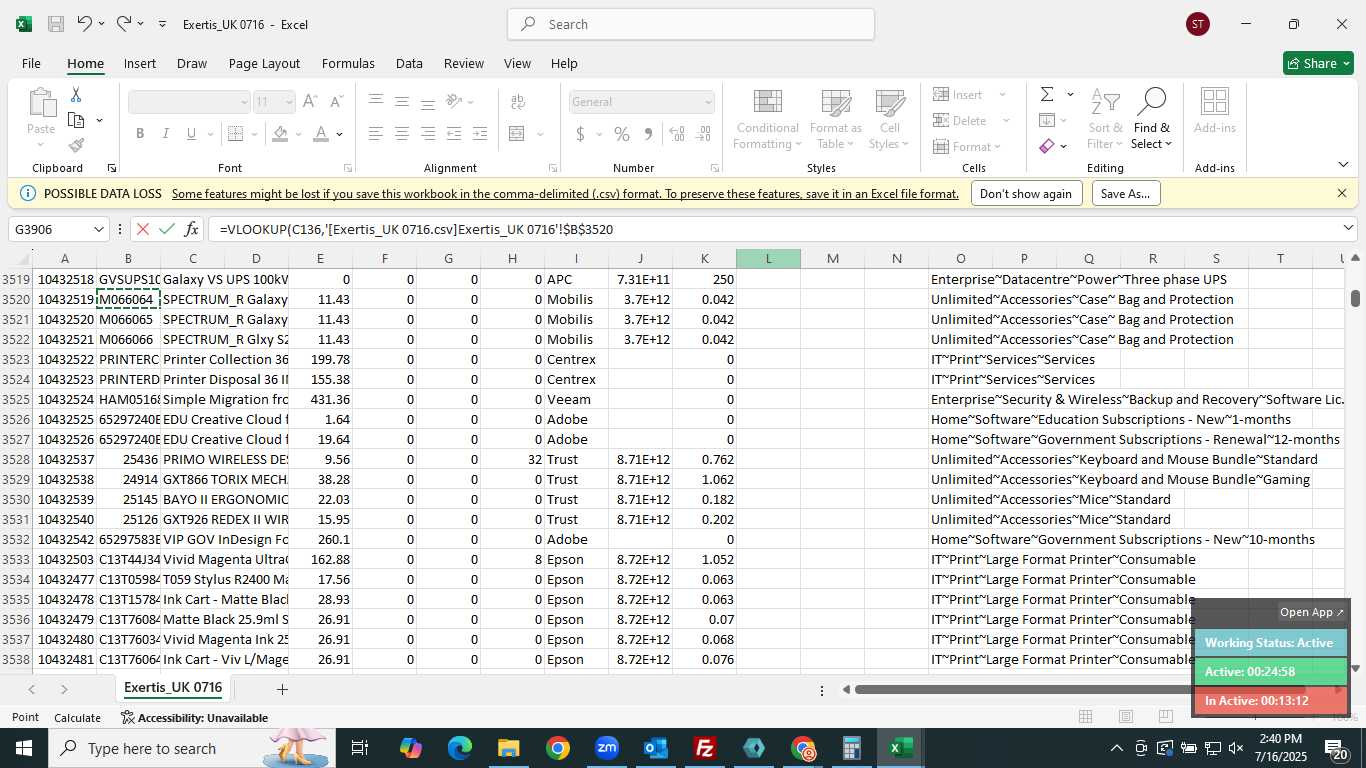1366x768 pixels.
Task: Click the Paste clipboard icon
Action: coord(42,102)
